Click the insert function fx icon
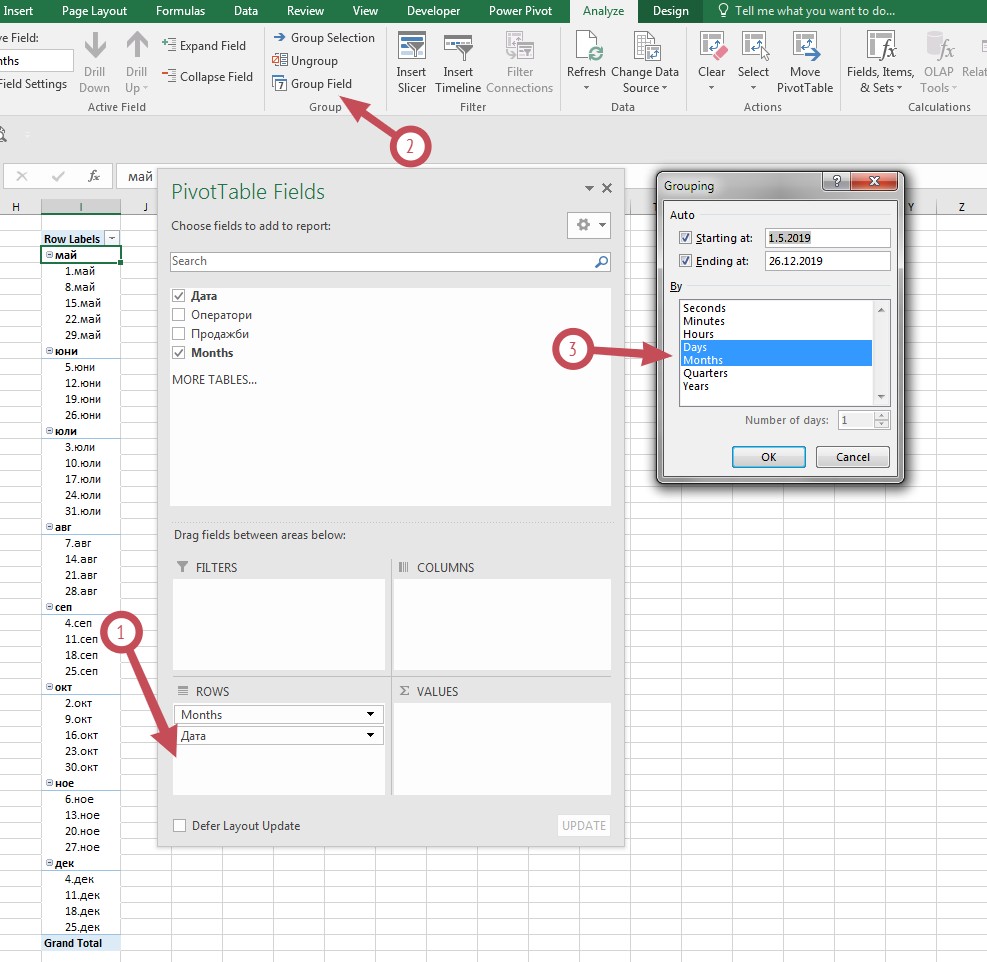Image resolution: width=987 pixels, height=962 pixels. (94, 176)
